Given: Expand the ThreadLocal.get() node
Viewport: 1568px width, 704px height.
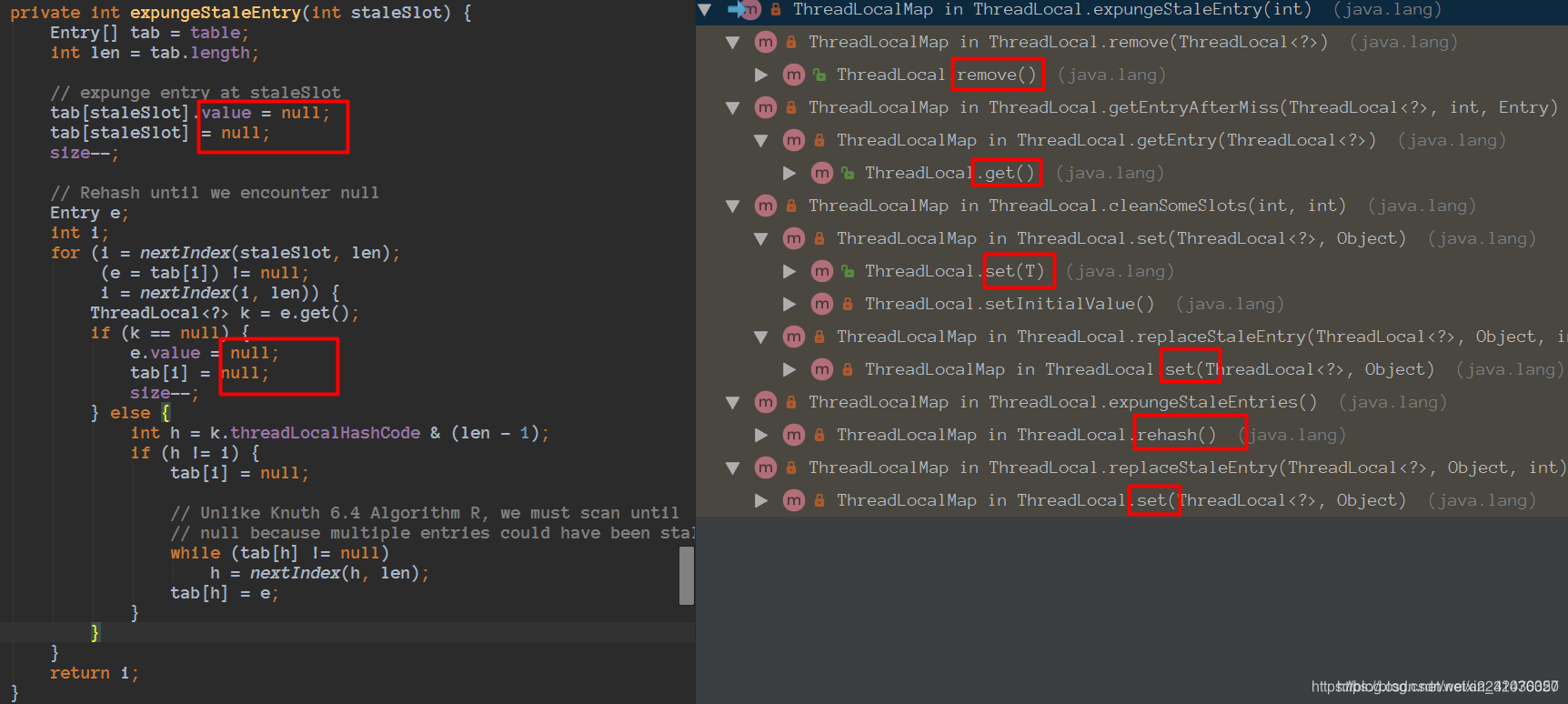Looking at the screenshot, I should point(789,173).
